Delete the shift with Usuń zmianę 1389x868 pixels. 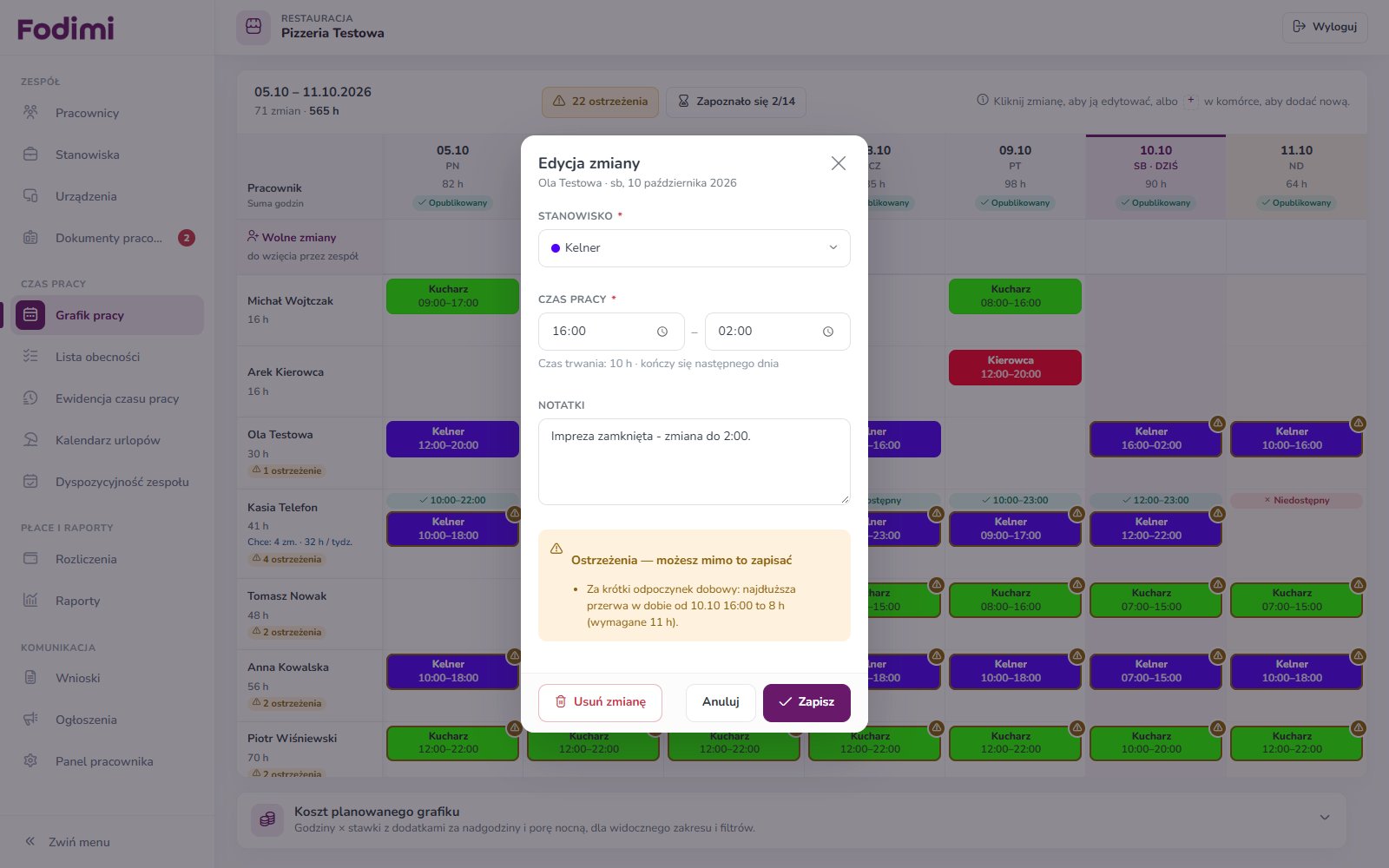pos(600,703)
